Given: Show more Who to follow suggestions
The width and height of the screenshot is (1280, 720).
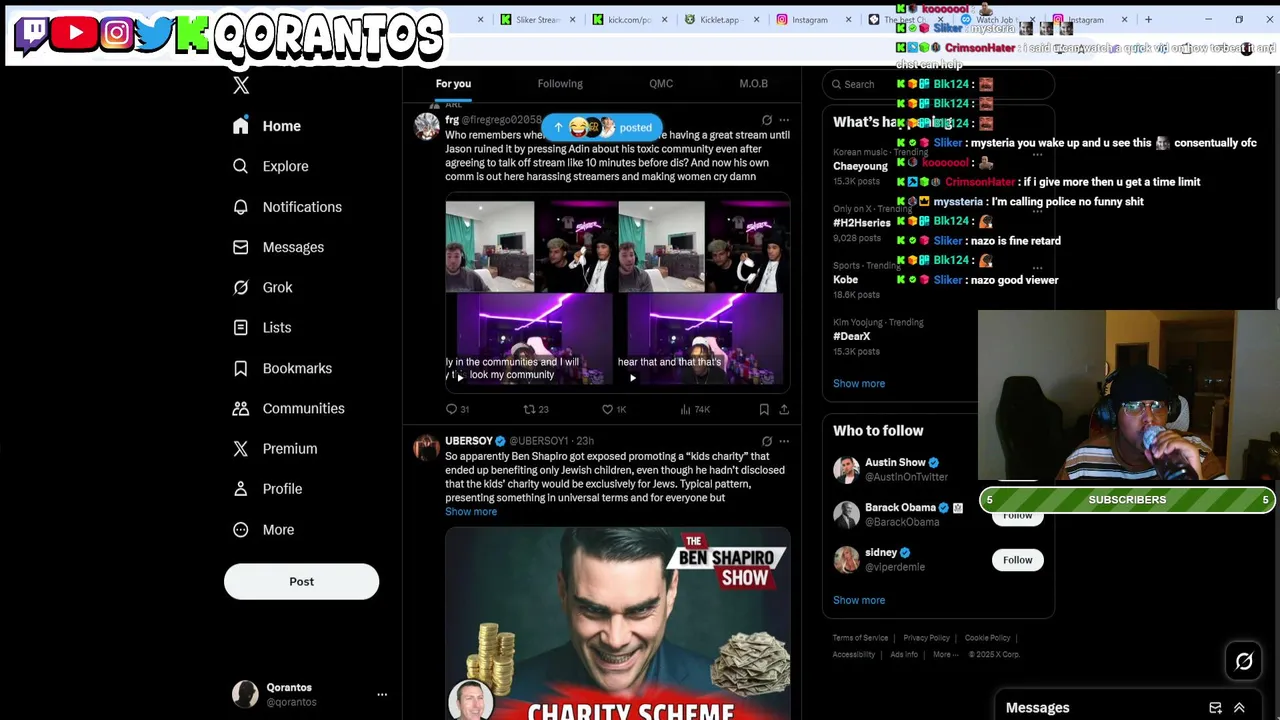Looking at the screenshot, I should pyautogui.click(x=859, y=600).
